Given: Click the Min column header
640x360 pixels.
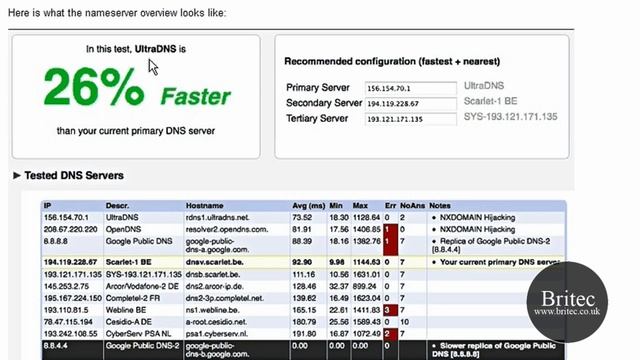Looking at the screenshot, I should point(336,206).
